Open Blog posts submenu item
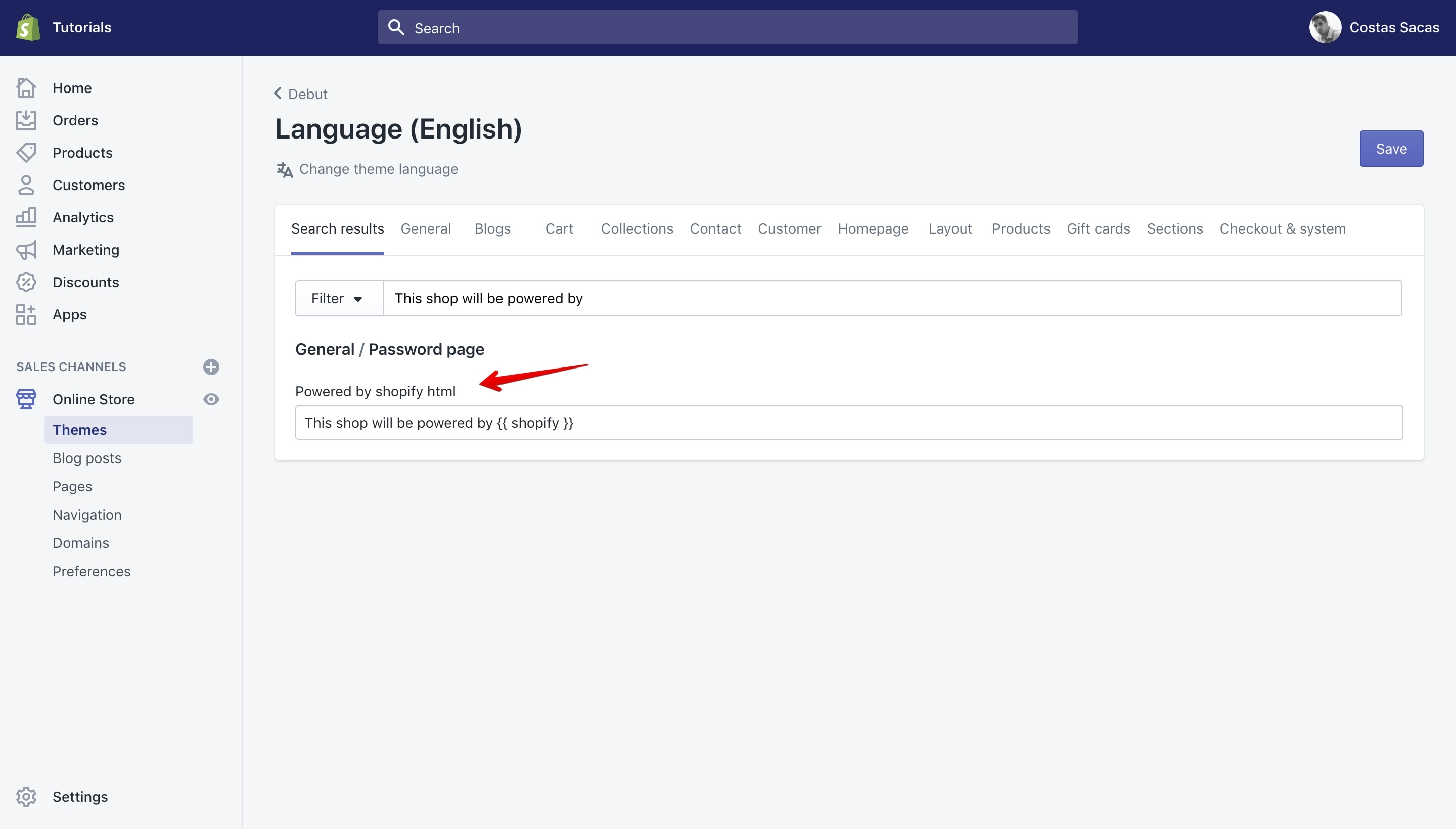1456x829 pixels. 86,458
